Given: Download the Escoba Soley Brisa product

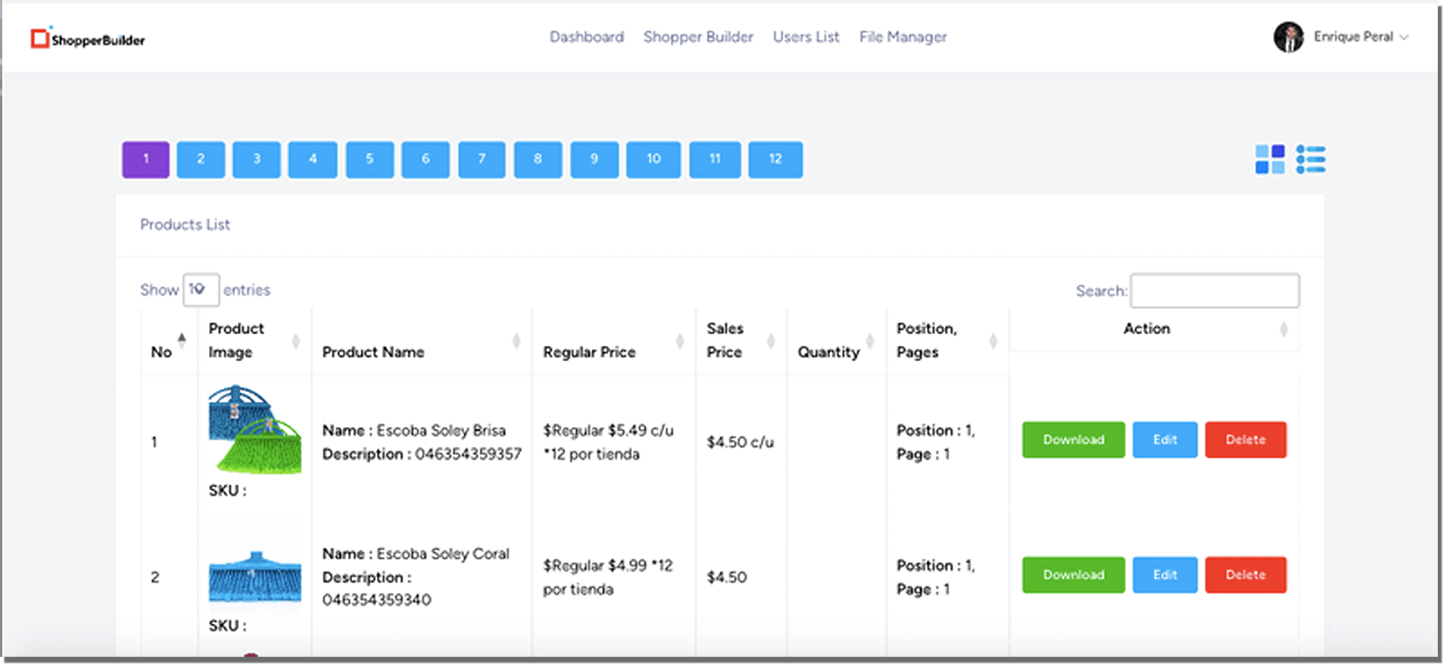Looking at the screenshot, I should [1073, 439].
